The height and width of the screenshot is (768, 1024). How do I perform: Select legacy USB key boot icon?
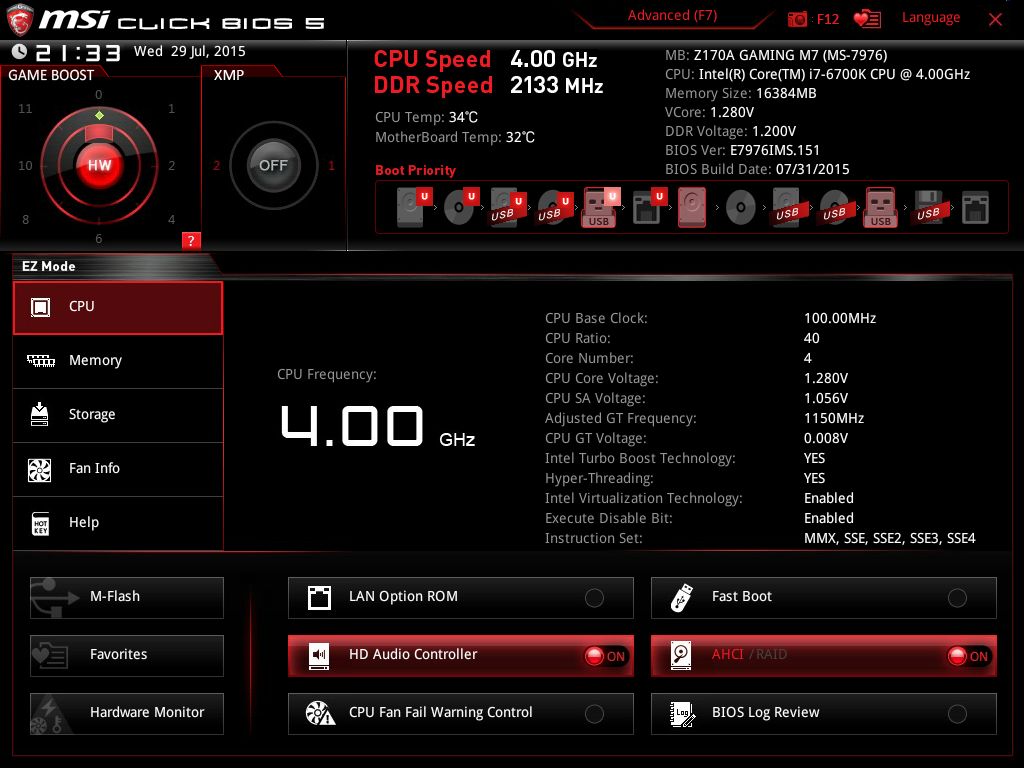click(x=881, y=207)
